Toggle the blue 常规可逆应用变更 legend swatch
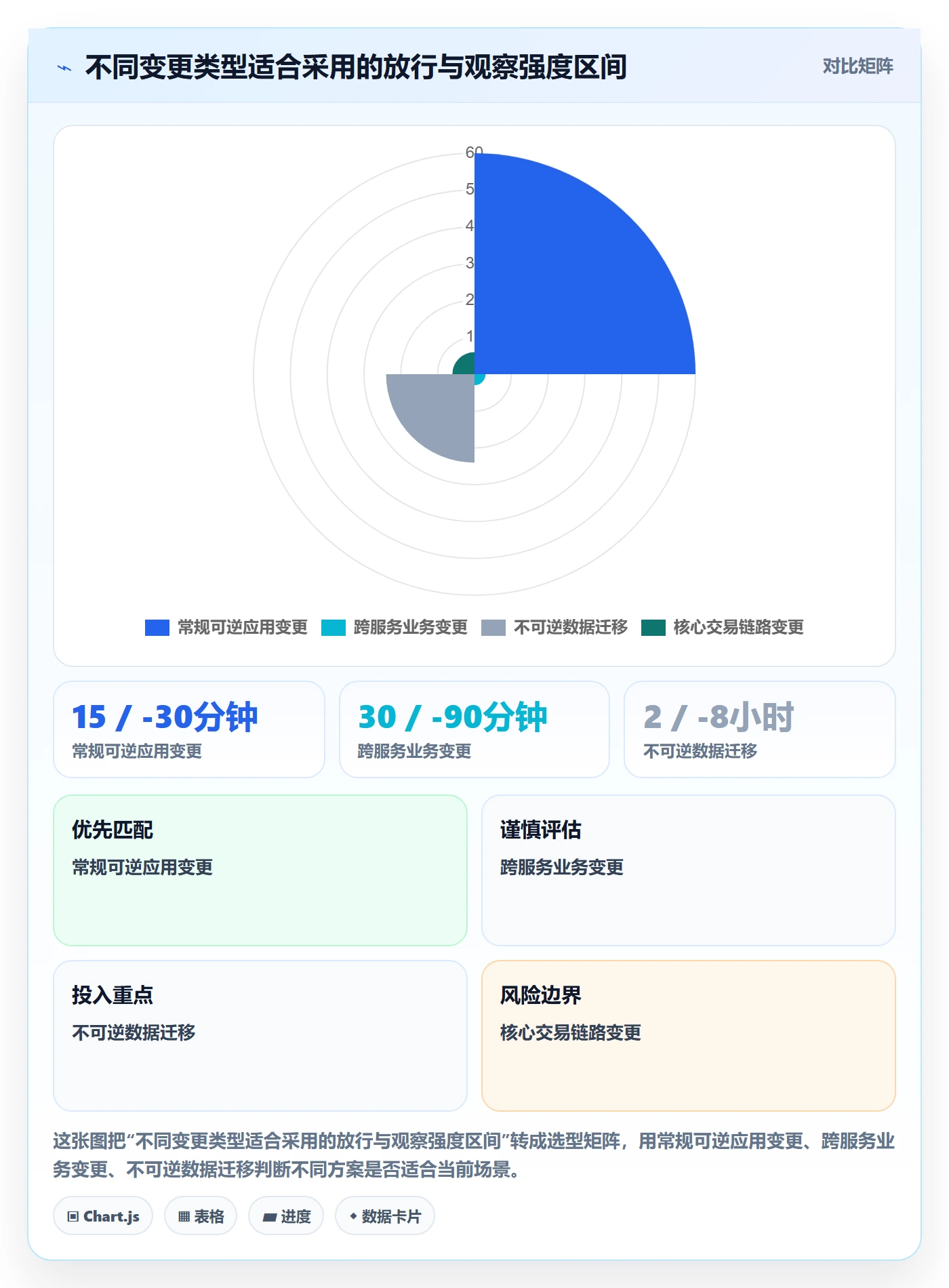This screenshot has height=1288, width=949. point(157,628)
